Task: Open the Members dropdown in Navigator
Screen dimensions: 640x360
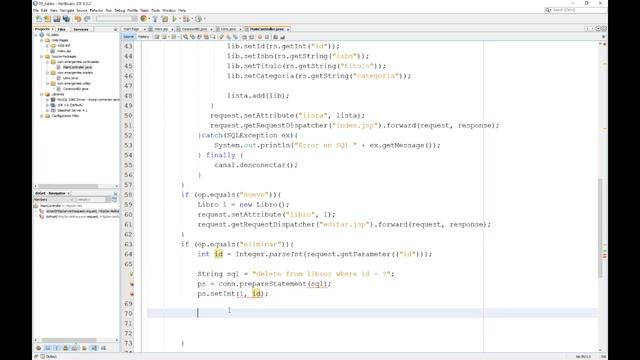Action: pyautogui.click(x=52, y=200)
